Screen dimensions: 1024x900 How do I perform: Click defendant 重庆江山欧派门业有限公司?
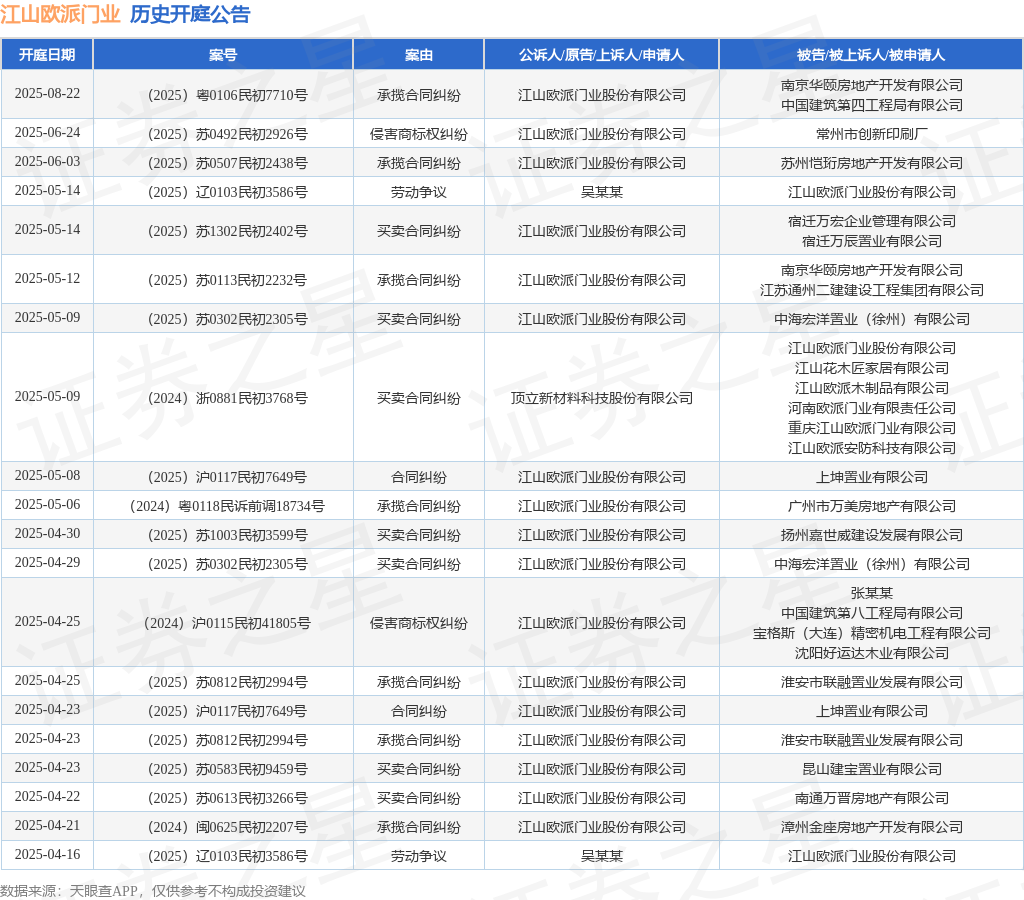pyautogui.click(x=872, y=428)
